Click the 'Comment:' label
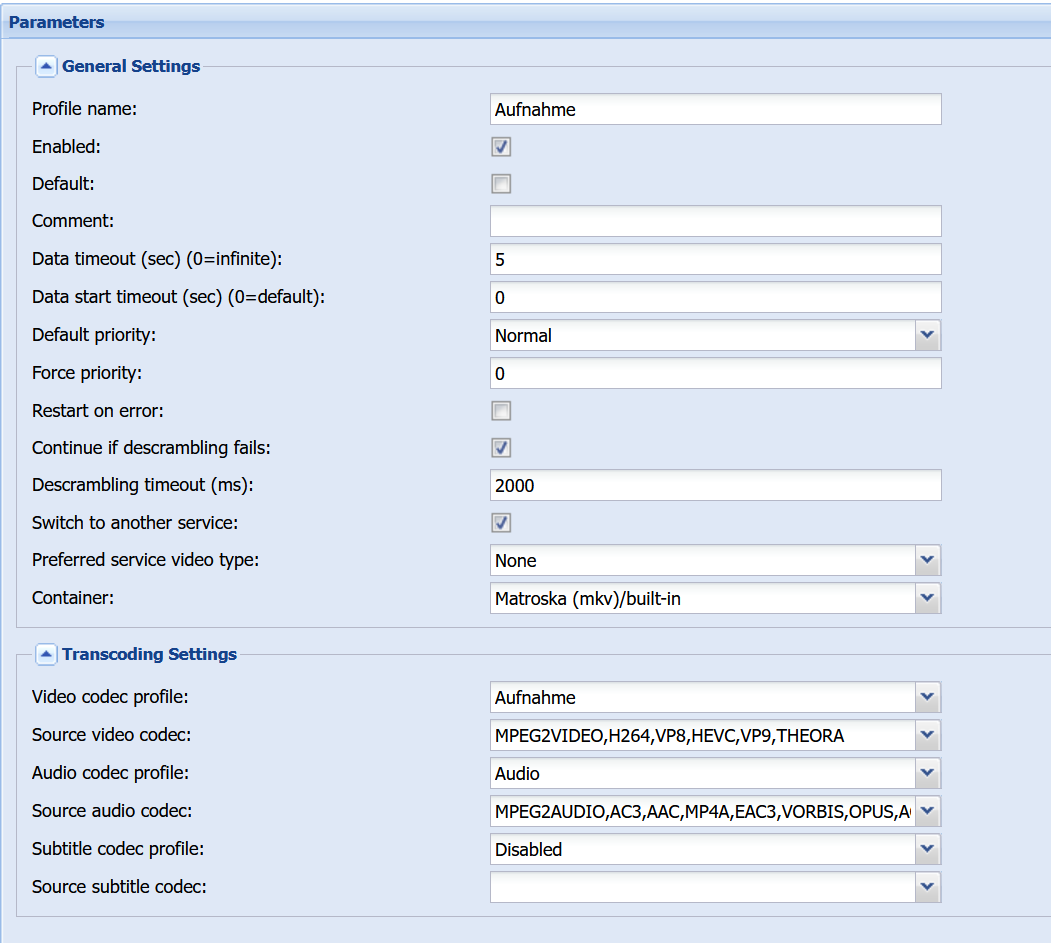 click(73, 221)
